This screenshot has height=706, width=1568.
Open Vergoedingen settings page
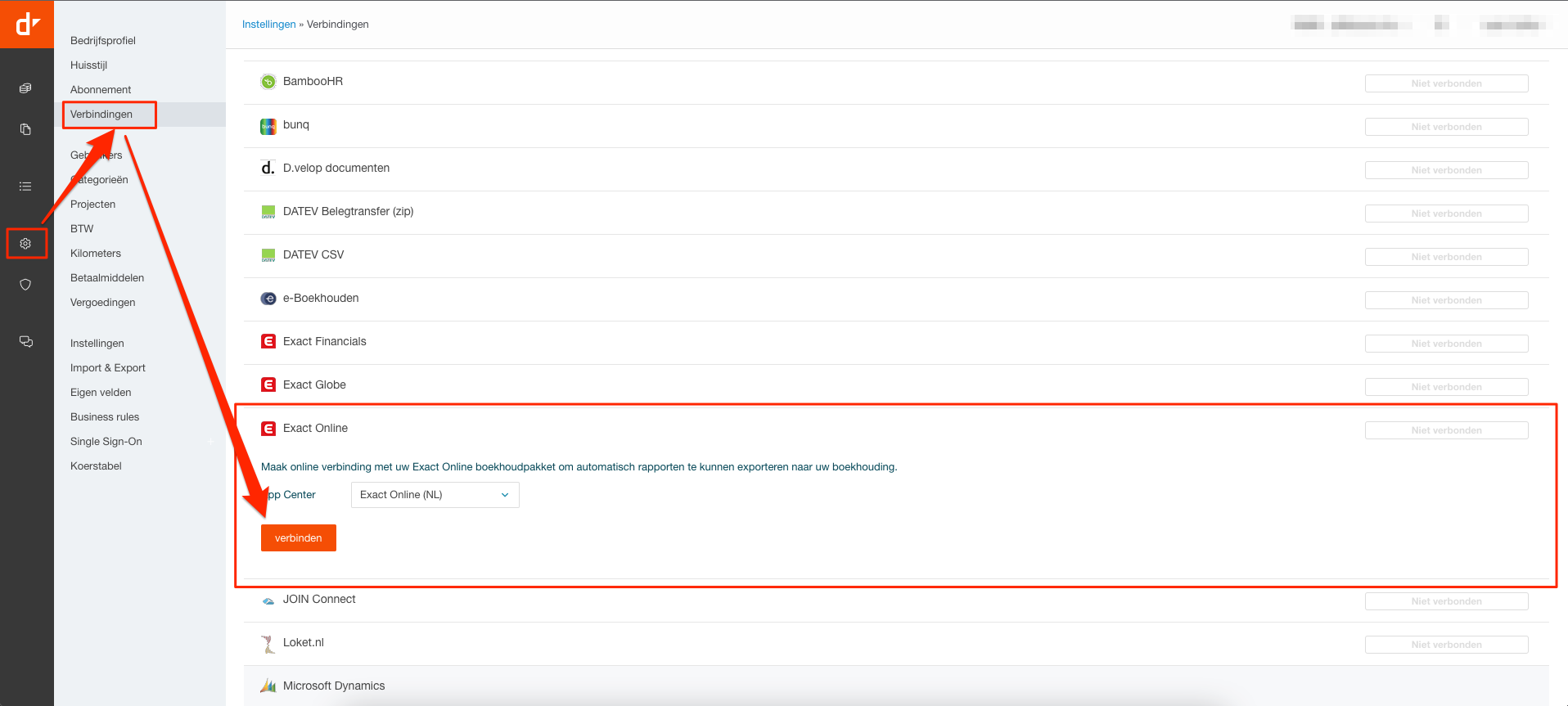pos(103,302)
